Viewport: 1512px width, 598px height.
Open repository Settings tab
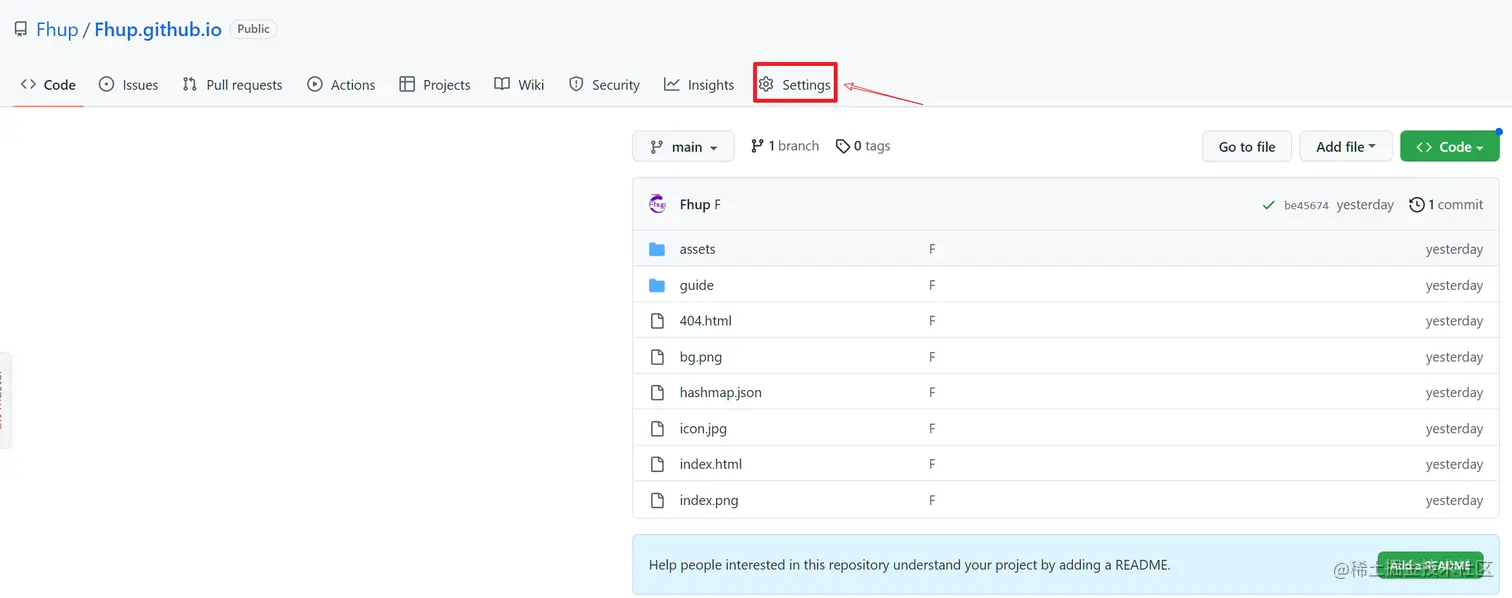[x=795, y=85]
